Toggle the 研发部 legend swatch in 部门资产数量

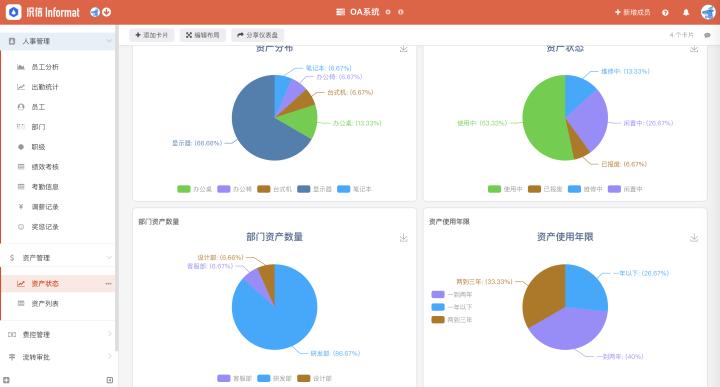pyautogui.click(x=264, y=378)
